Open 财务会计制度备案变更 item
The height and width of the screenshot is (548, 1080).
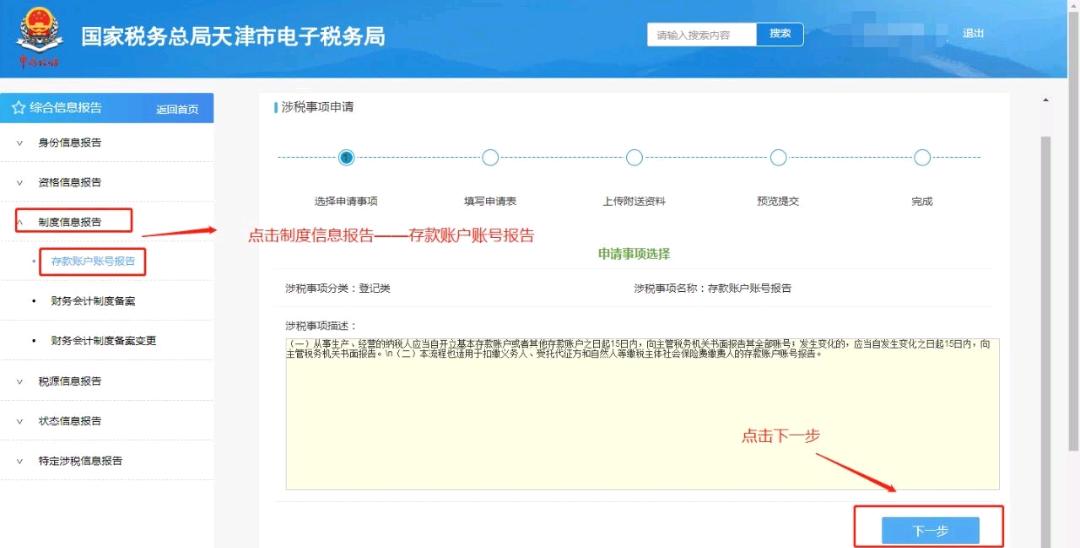click(x=103, y=341)
